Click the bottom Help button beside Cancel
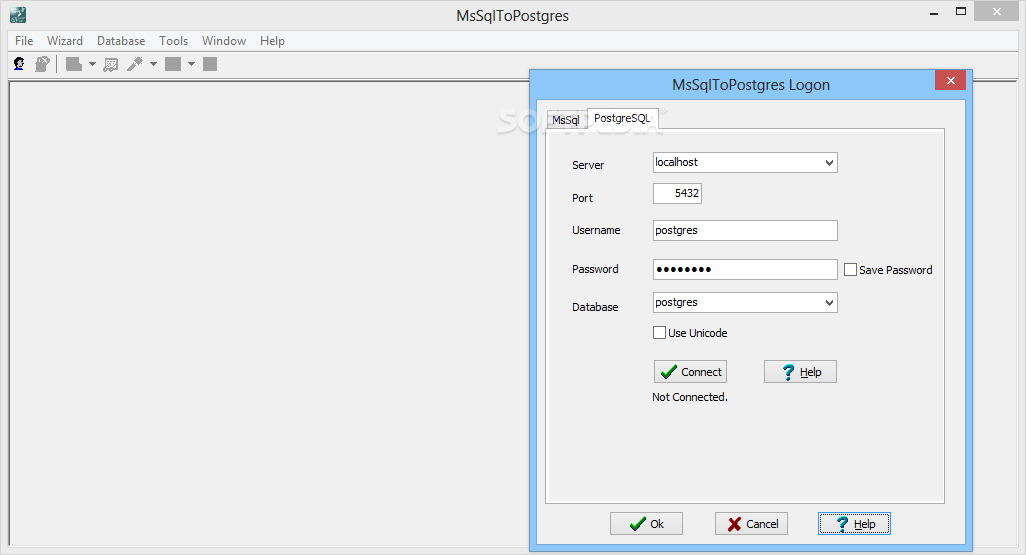Viewport: 1026px width, 555px height. (x=854, y=524)
